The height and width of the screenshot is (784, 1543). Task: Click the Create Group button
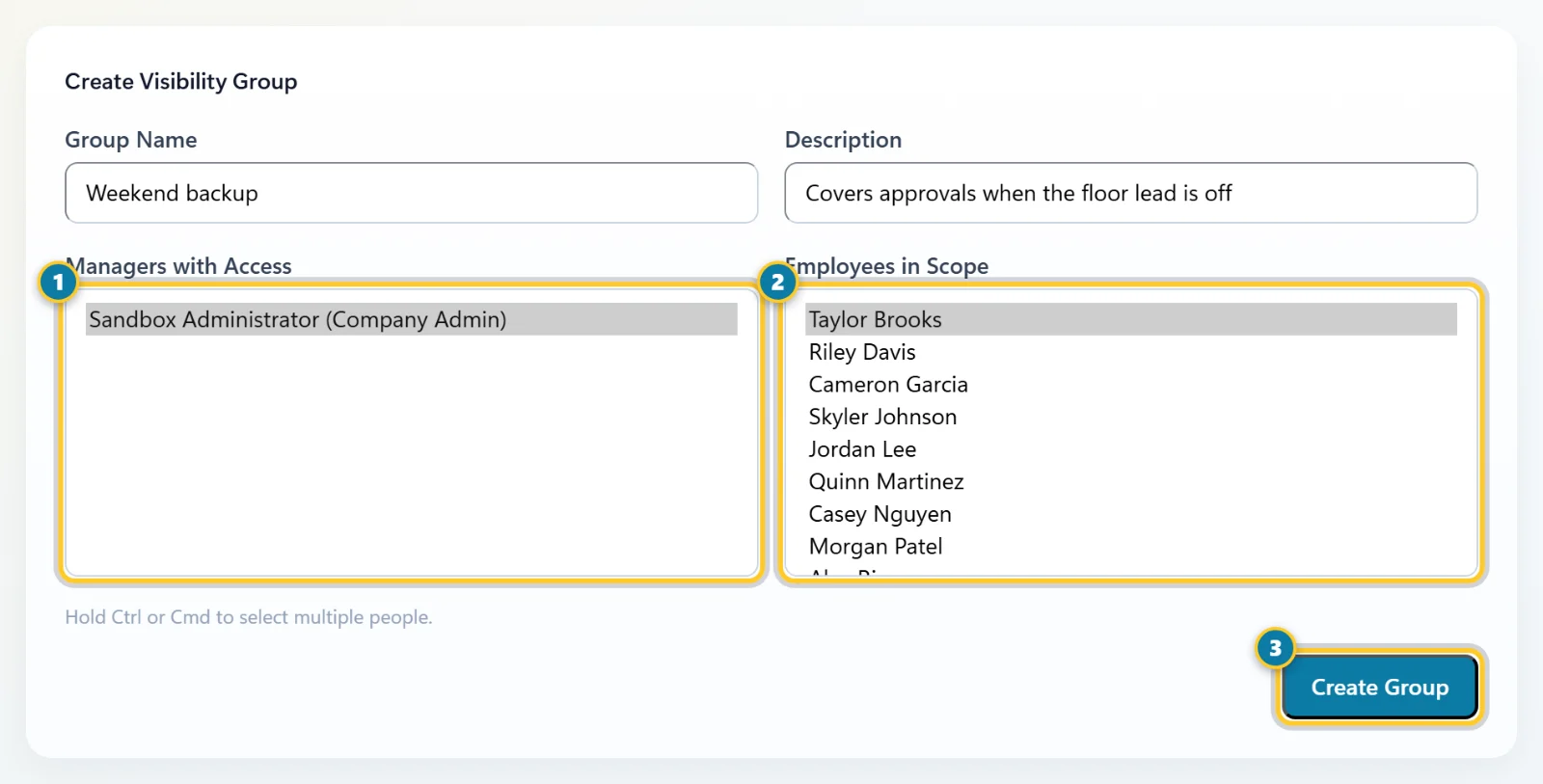coord(1379,687)
